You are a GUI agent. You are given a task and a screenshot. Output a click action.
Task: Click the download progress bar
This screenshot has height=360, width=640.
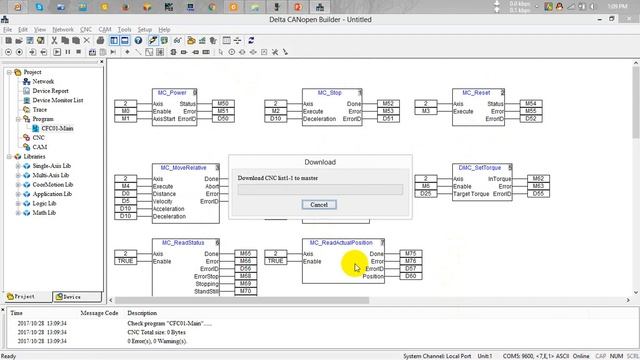pyautogui.click(x=320, y=189)
